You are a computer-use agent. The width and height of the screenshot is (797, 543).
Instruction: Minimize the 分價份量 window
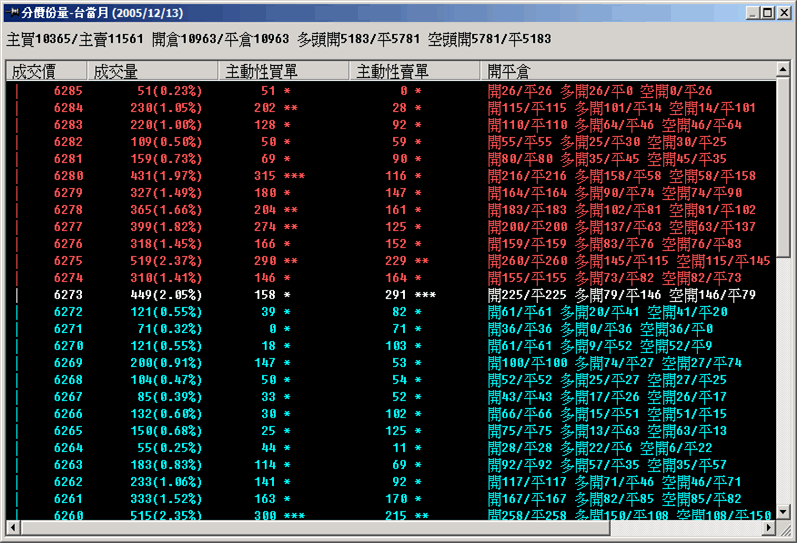753,13
